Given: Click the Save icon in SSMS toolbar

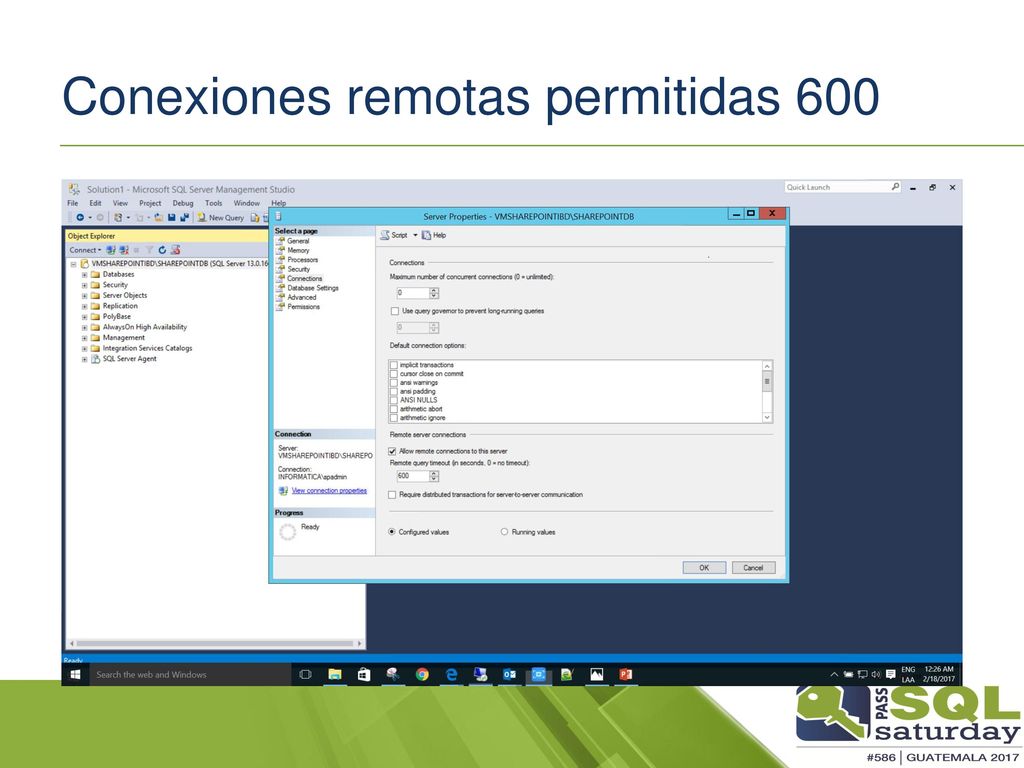Looking at the screenshot, I should click(172, 217).
